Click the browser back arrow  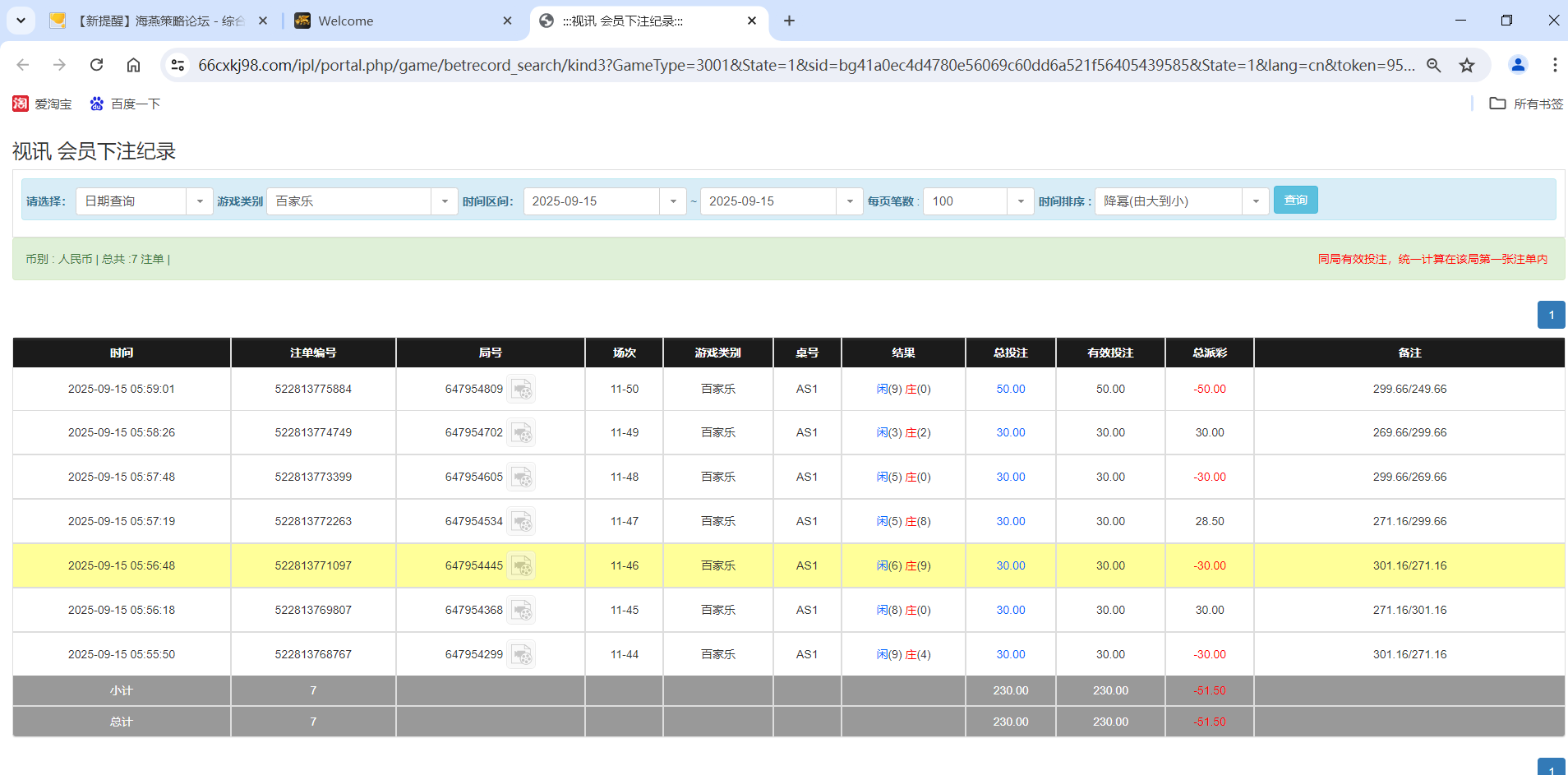point(21,65)
